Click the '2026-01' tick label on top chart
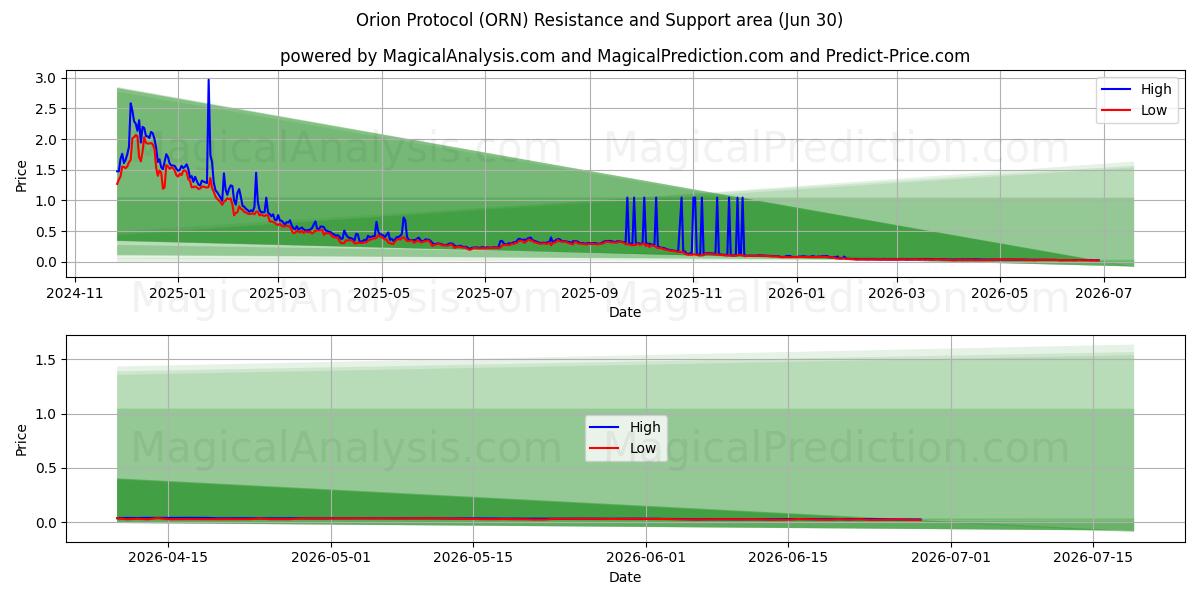 pyautogui.click(x=796, y=294)
